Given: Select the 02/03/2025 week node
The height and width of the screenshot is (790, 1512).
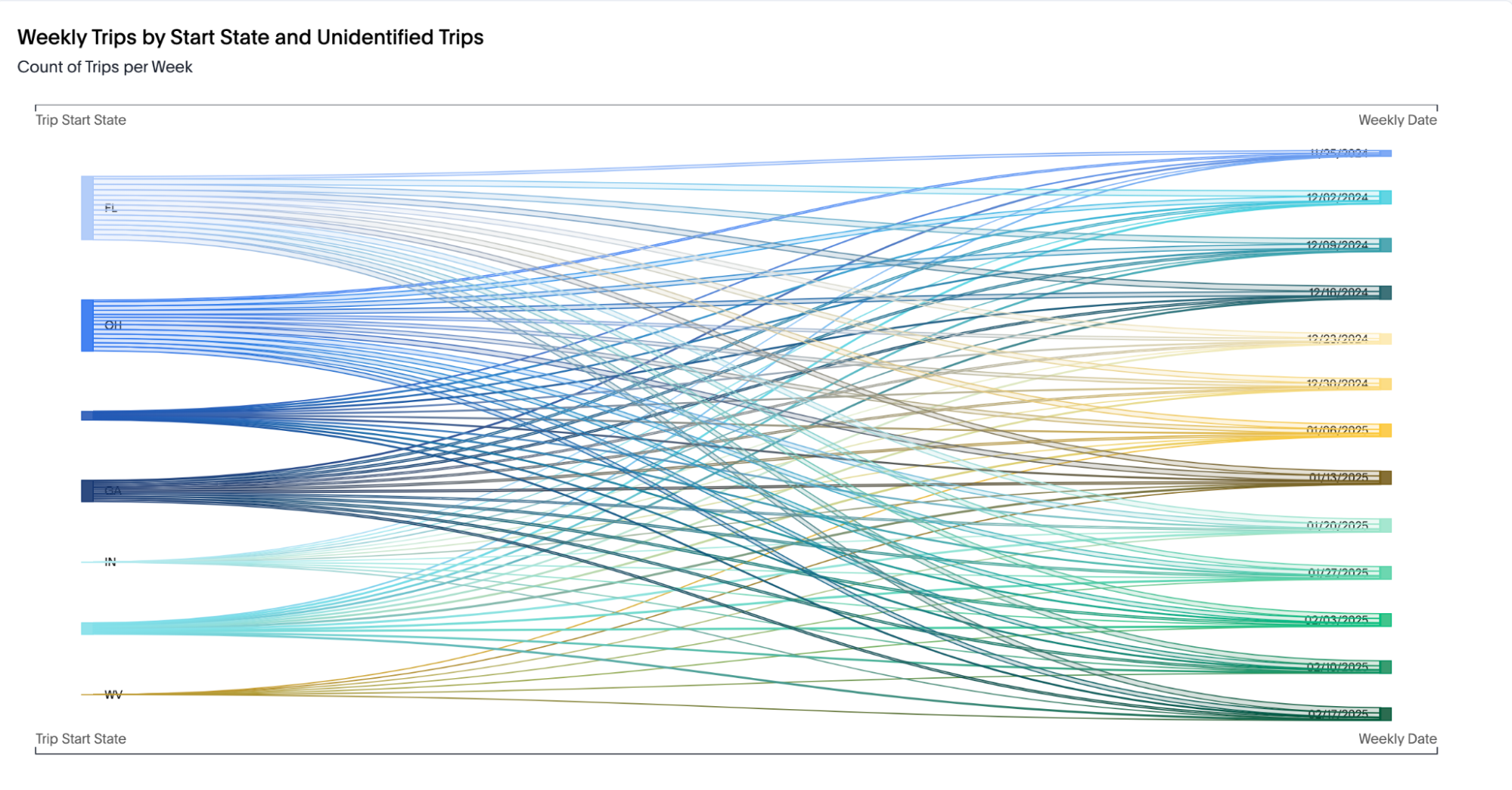Looking at the screenshot, I should click(x=1385, y=620).
